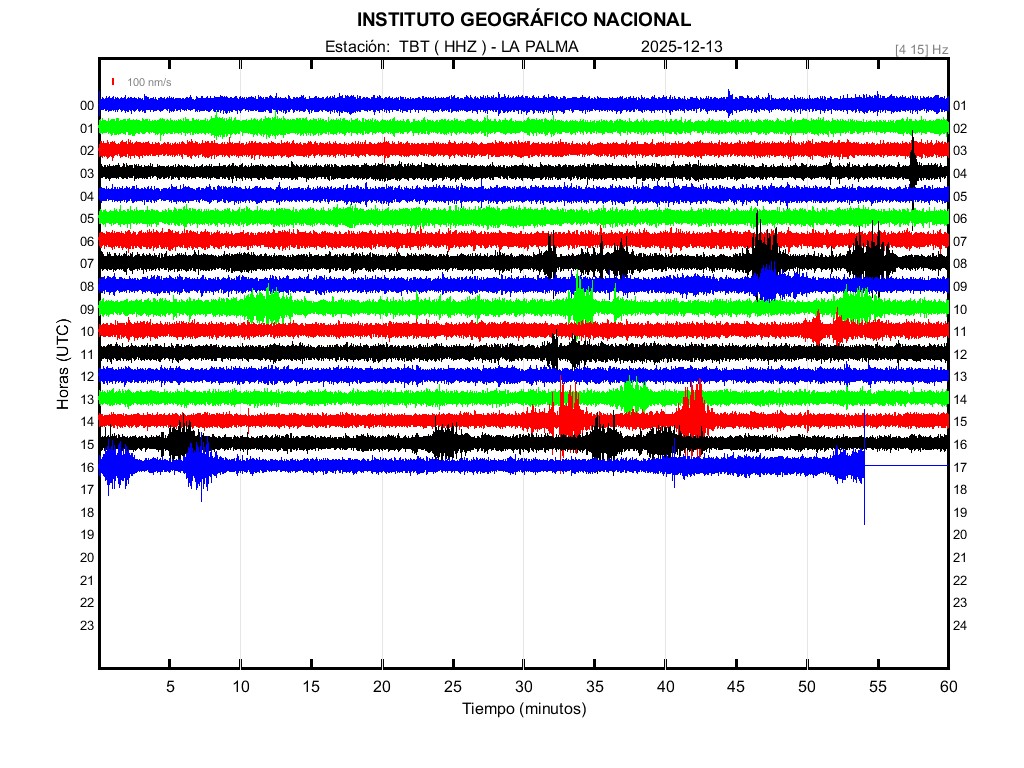Click the Tiempo (minutos) axis label

523,709
